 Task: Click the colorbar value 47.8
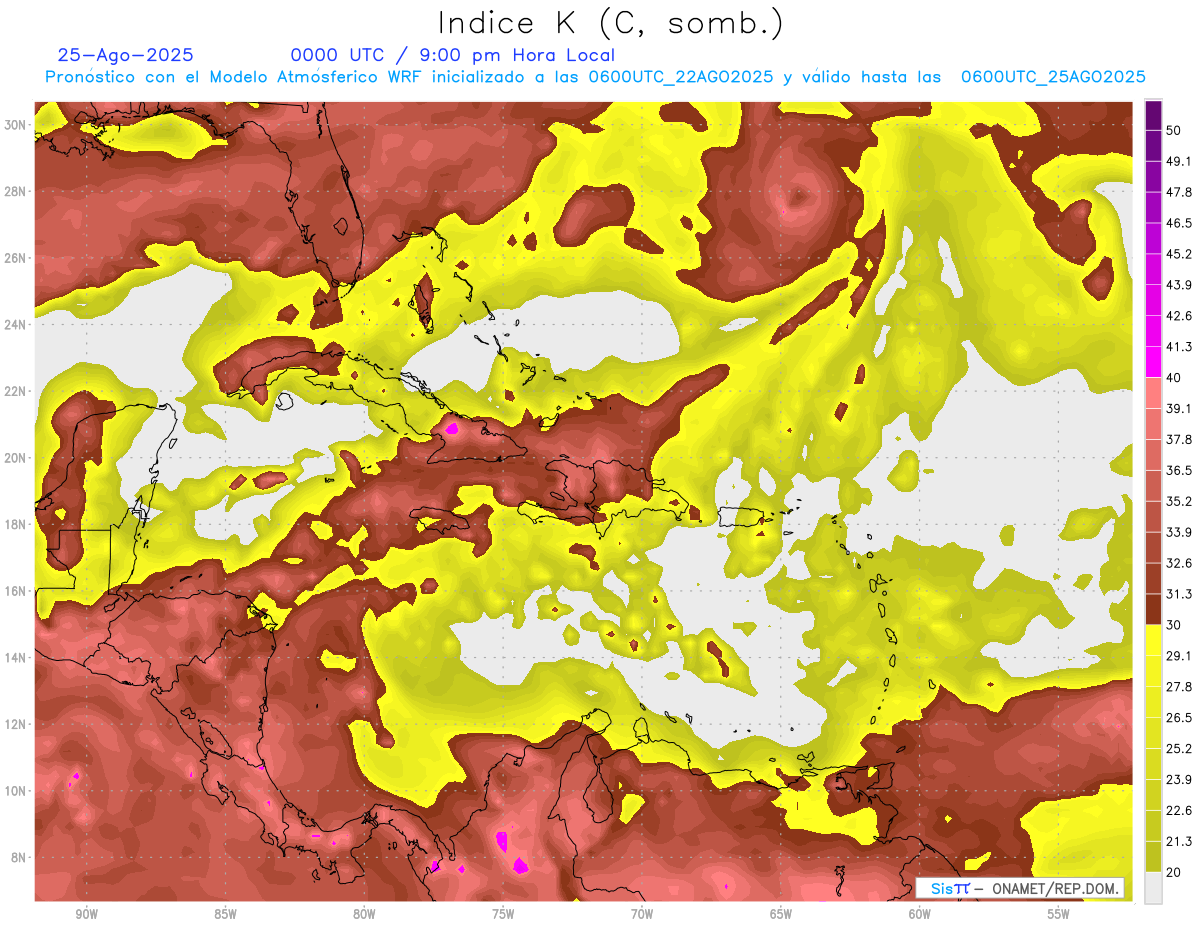[1179, 191]
